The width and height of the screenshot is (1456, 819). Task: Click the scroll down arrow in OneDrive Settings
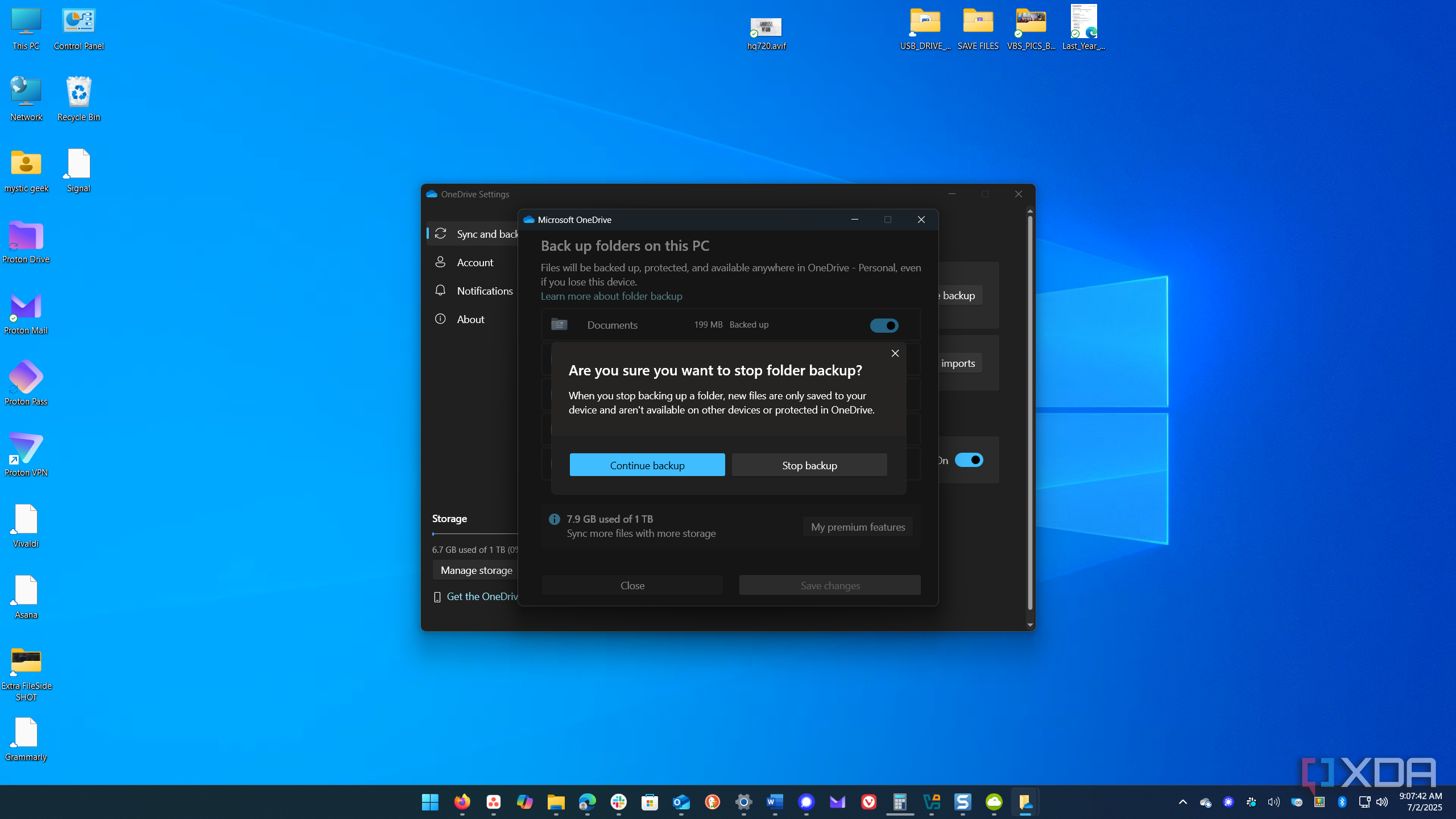click(x=1030, y=625)
